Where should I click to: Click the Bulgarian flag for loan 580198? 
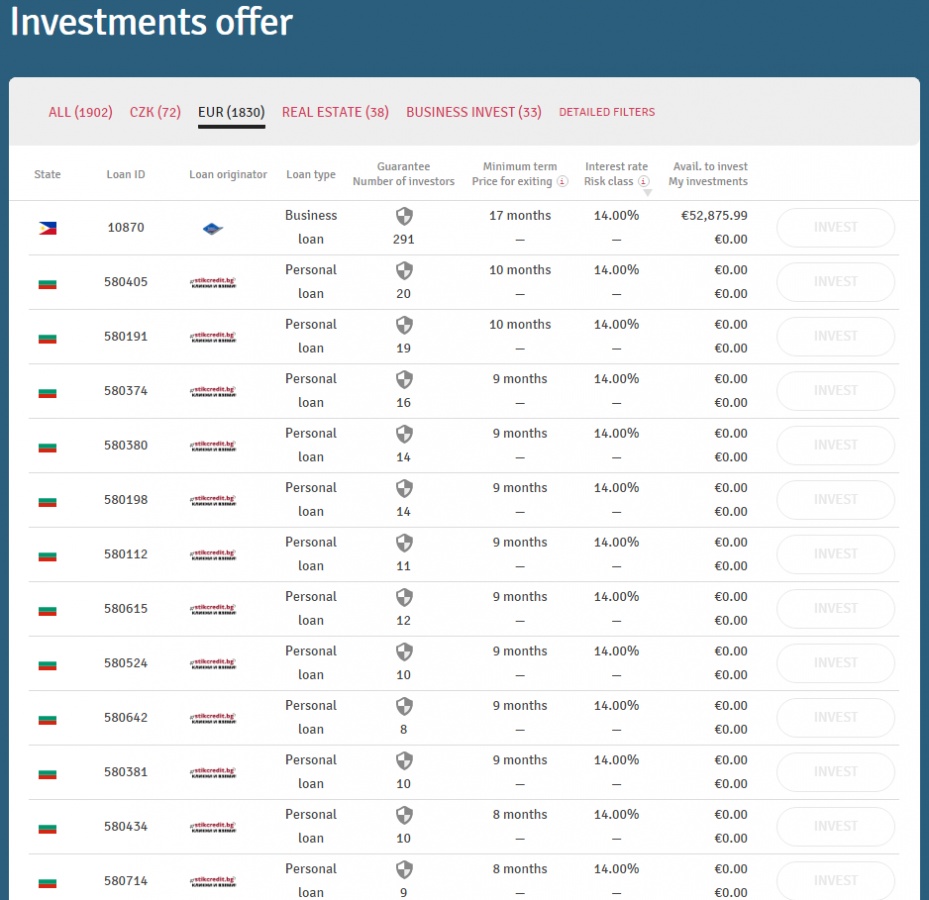(x=47, y=500)
